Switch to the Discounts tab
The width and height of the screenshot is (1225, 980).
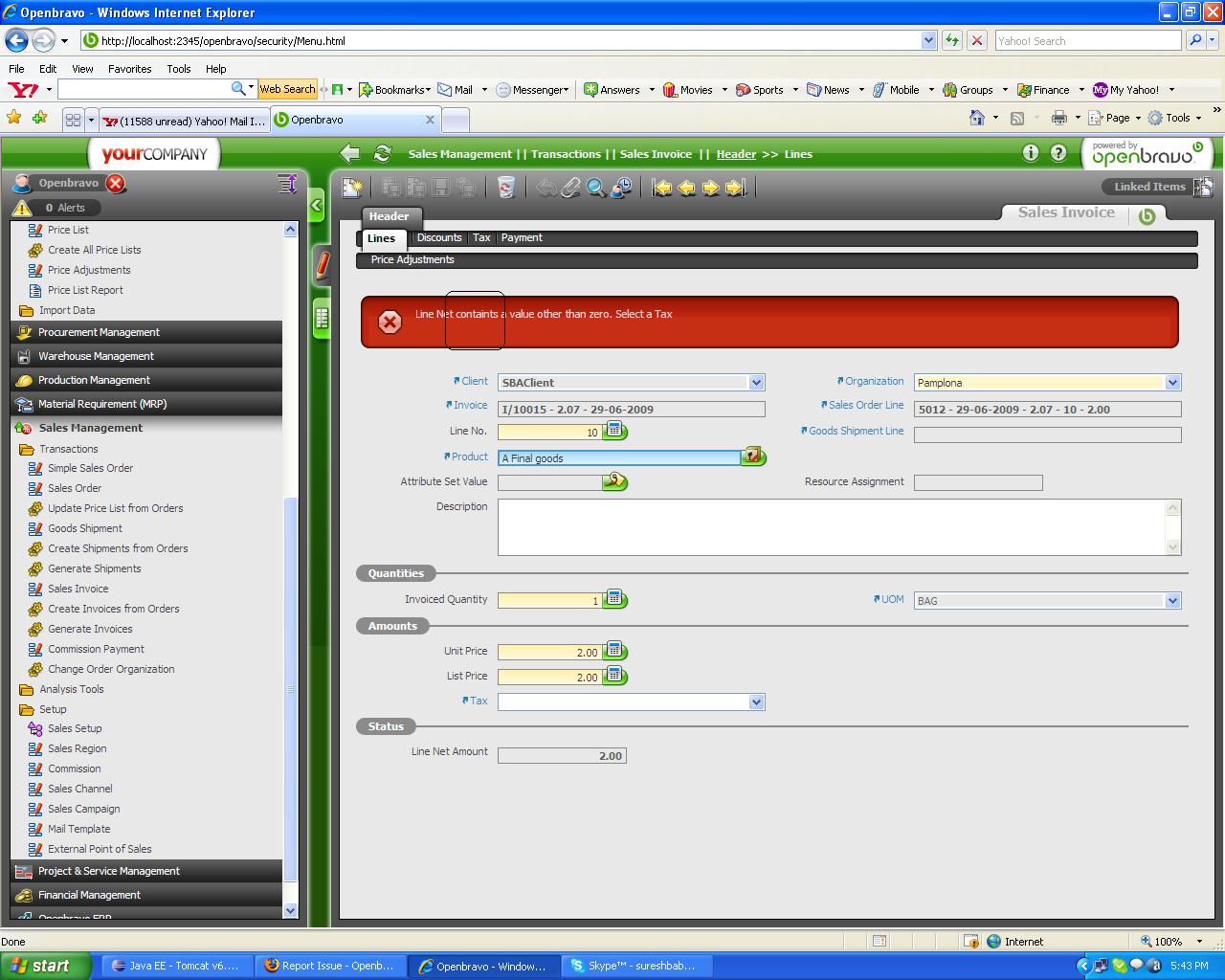coord(439,237)
